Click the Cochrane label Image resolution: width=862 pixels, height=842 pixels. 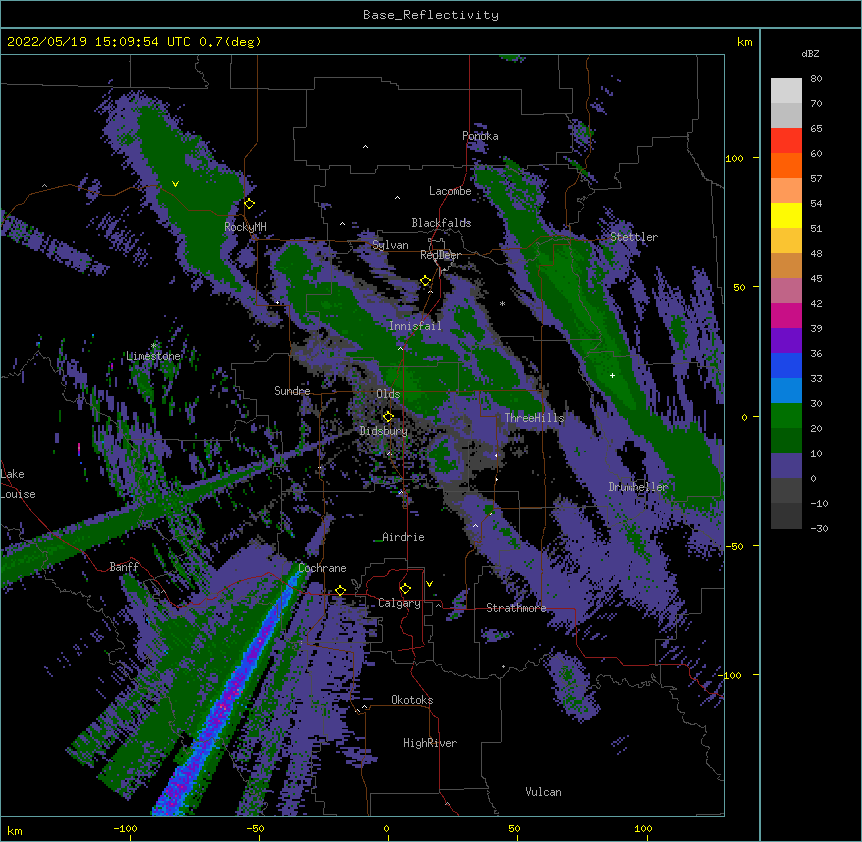[x=322, y=568]
